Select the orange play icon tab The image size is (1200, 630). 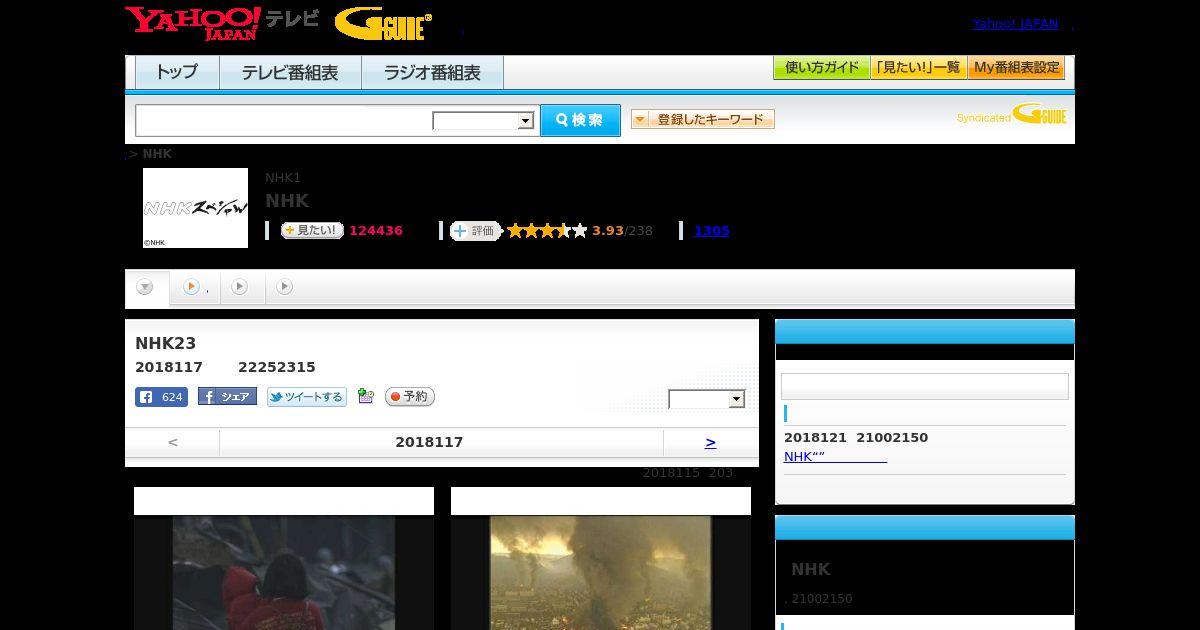click(x=192, y=287)
